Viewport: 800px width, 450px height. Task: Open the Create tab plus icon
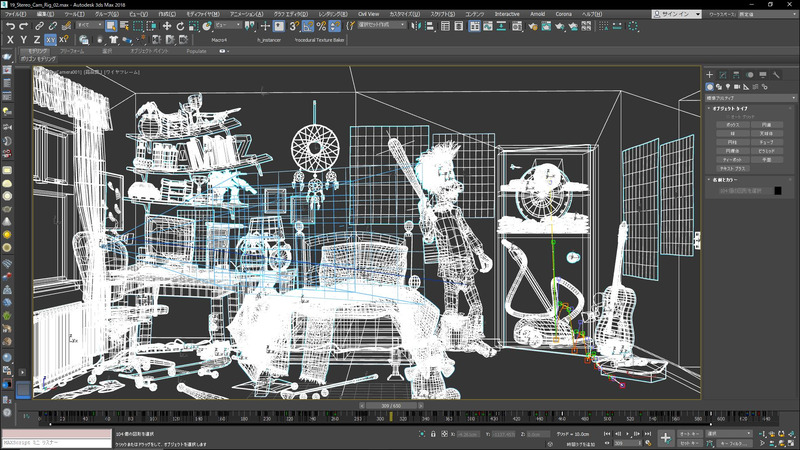(x=710, y=75)
